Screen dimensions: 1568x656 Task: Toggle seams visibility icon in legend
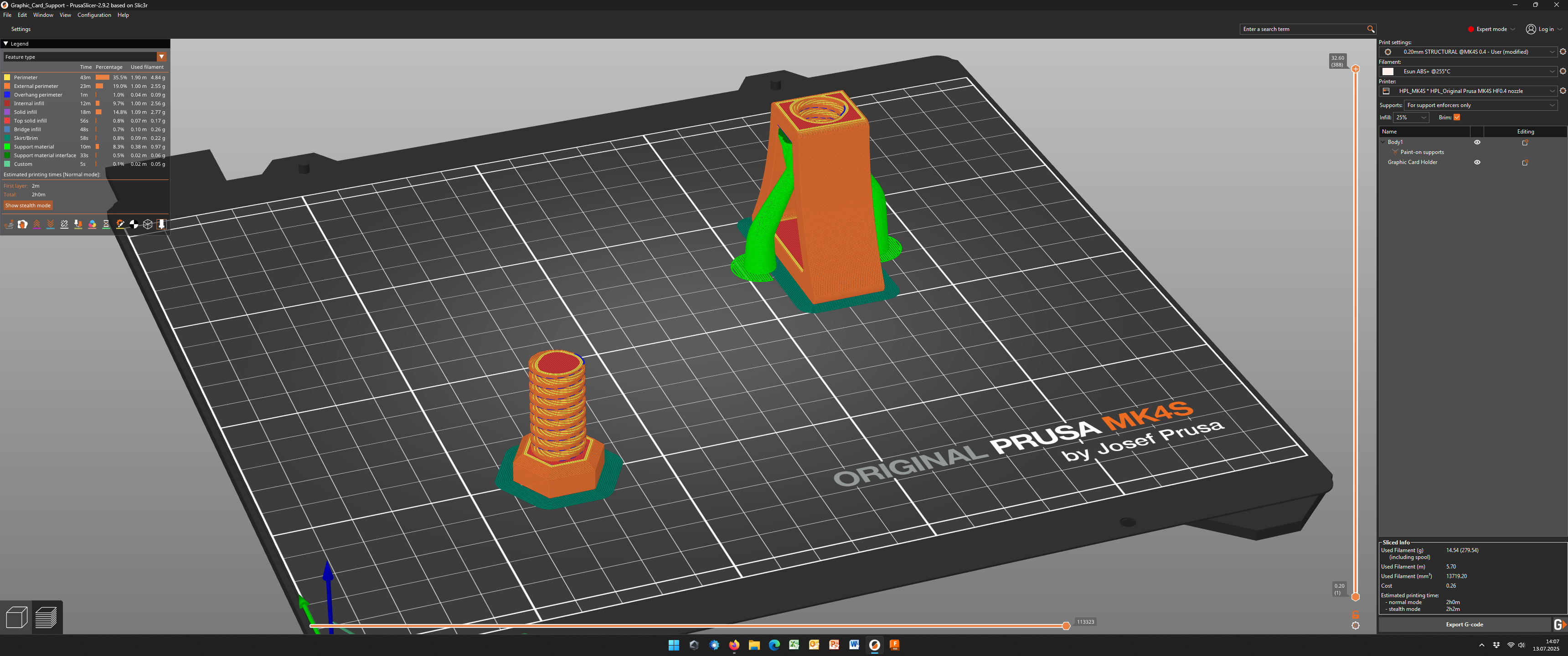pos(65,225)
